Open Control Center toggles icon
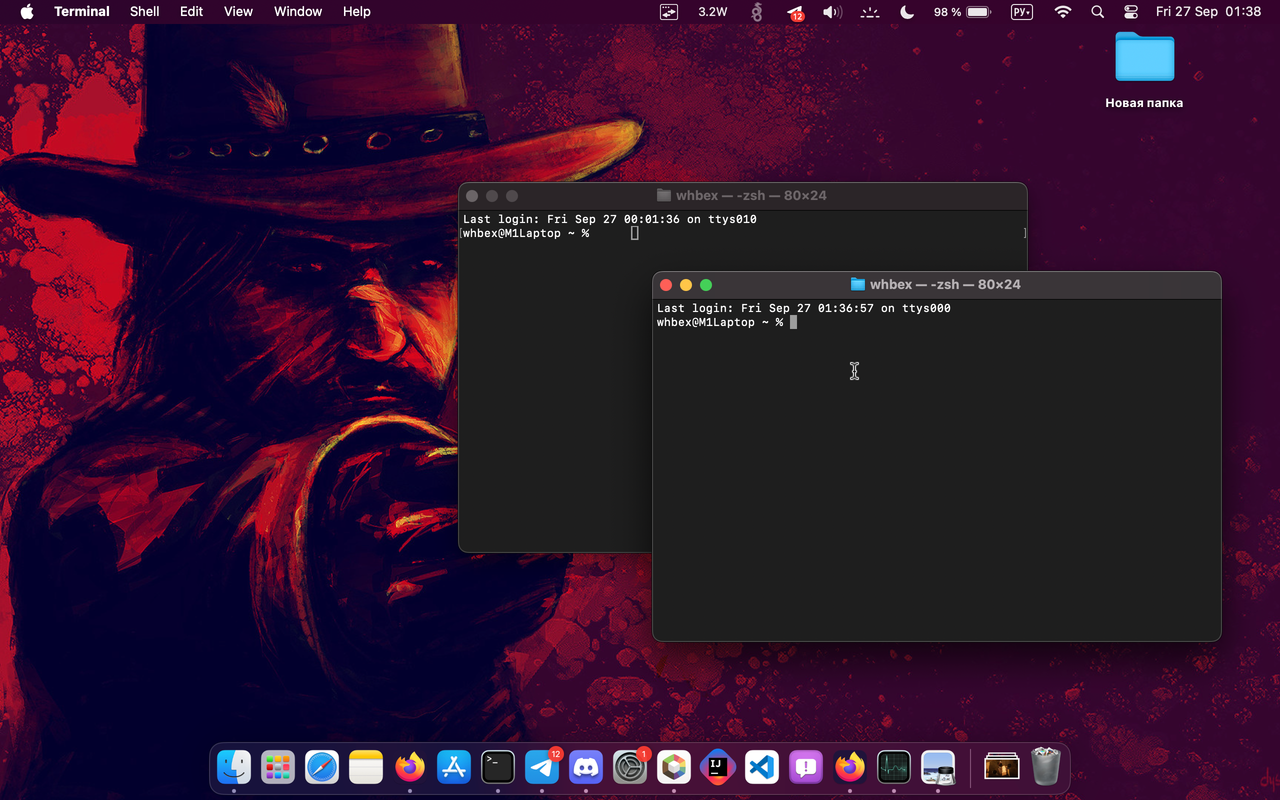This screenshot has width=1280, height=800. (1131, 12)
